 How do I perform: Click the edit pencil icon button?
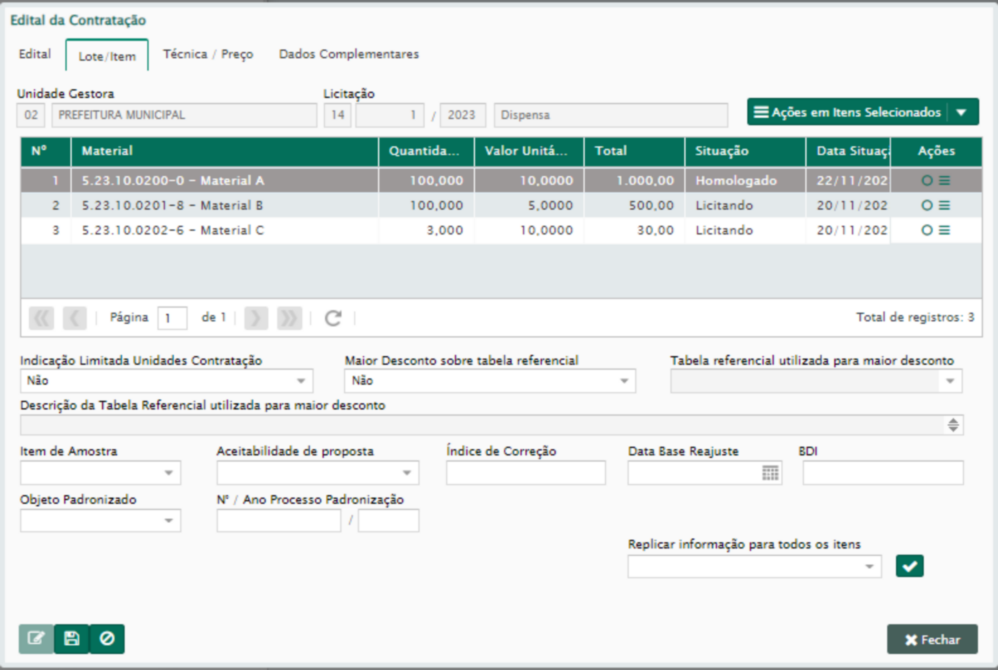(x=36, y=638)
